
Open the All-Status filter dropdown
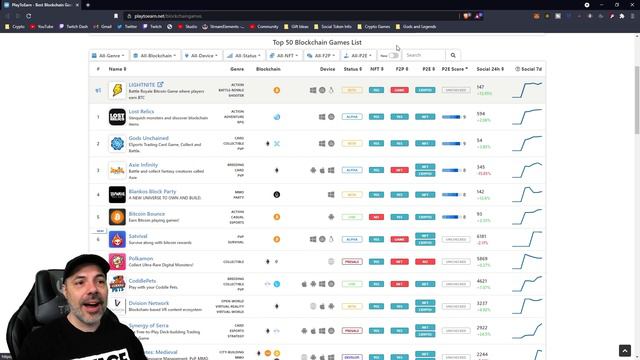coord(244,56)
